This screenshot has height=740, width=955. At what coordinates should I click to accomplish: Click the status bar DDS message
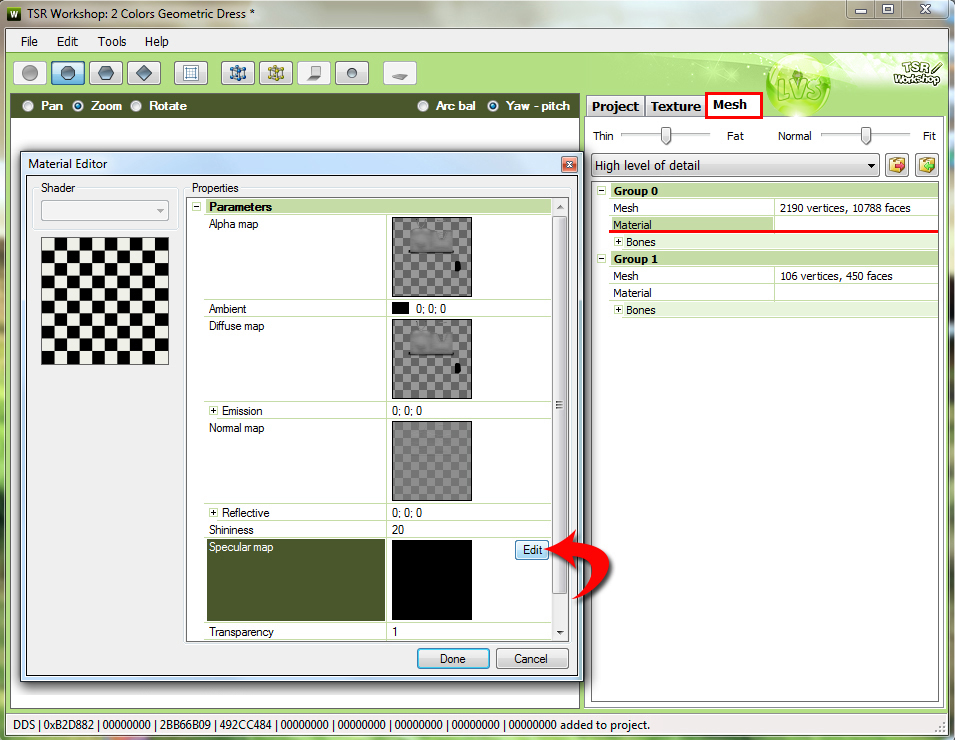(331, 725)
